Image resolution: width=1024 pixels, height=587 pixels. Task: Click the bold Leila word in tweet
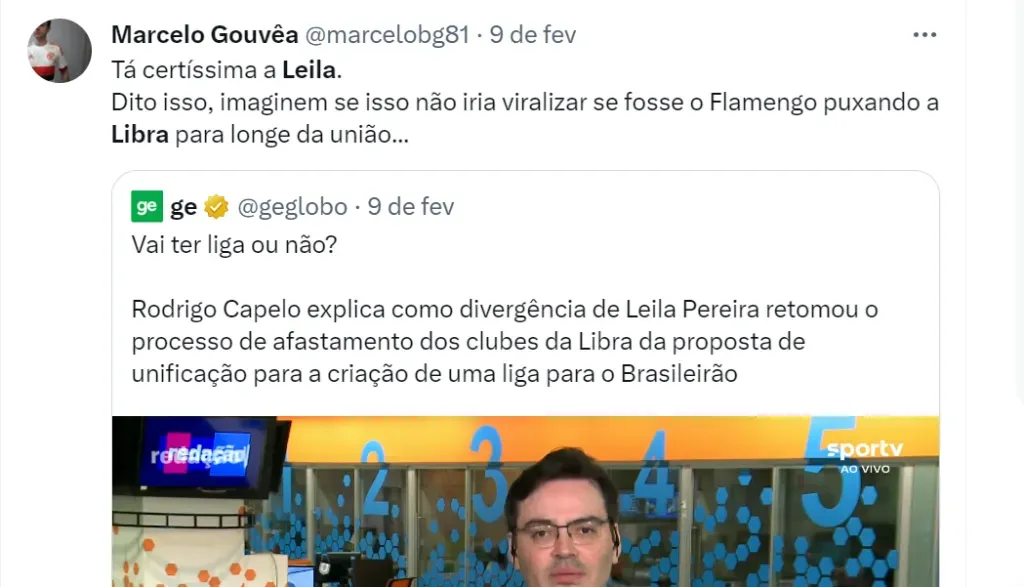click(x=309, y=70)
